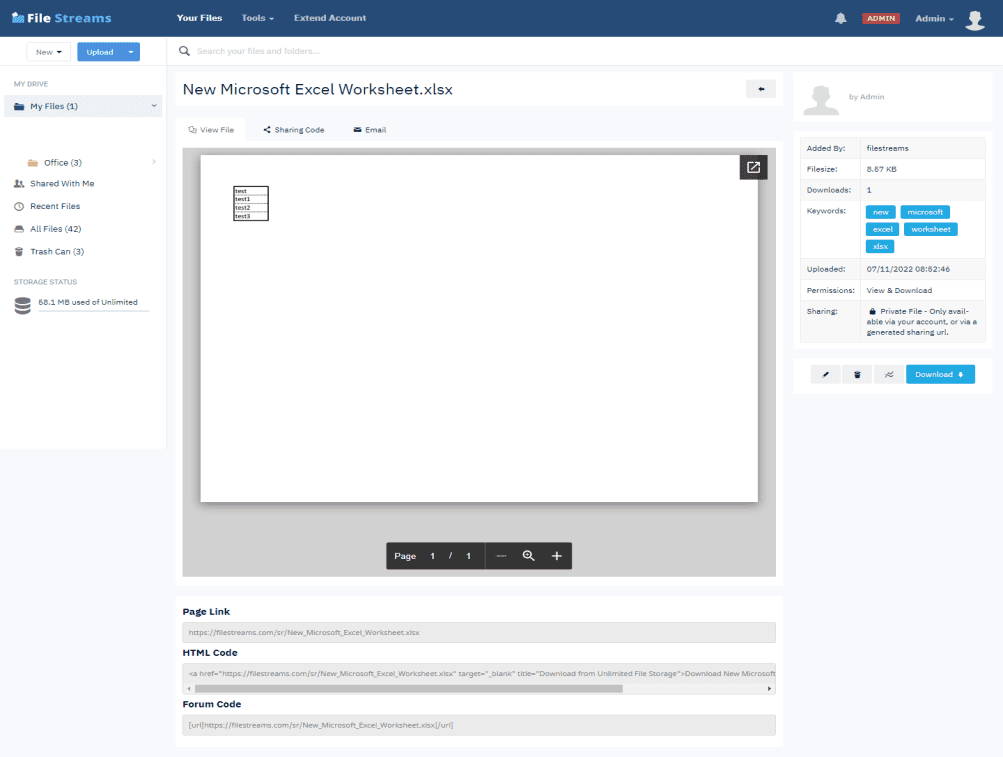The height and width of the screenshot is (757, 1003).
Task: Click the 'xlsx' keyword tag
Action: click(880, 246)
